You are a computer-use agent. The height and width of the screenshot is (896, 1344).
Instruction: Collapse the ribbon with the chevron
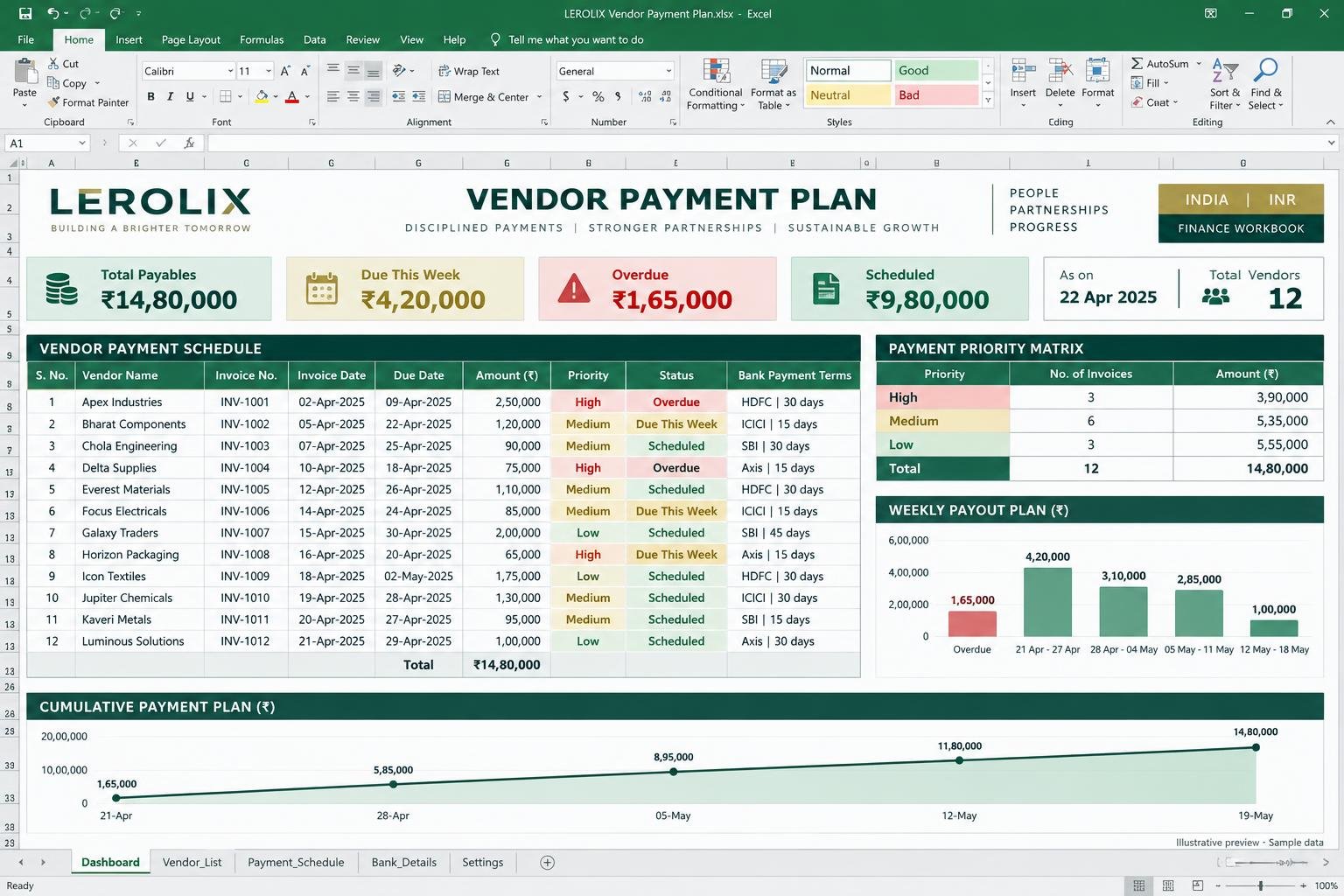[1331, 122]
